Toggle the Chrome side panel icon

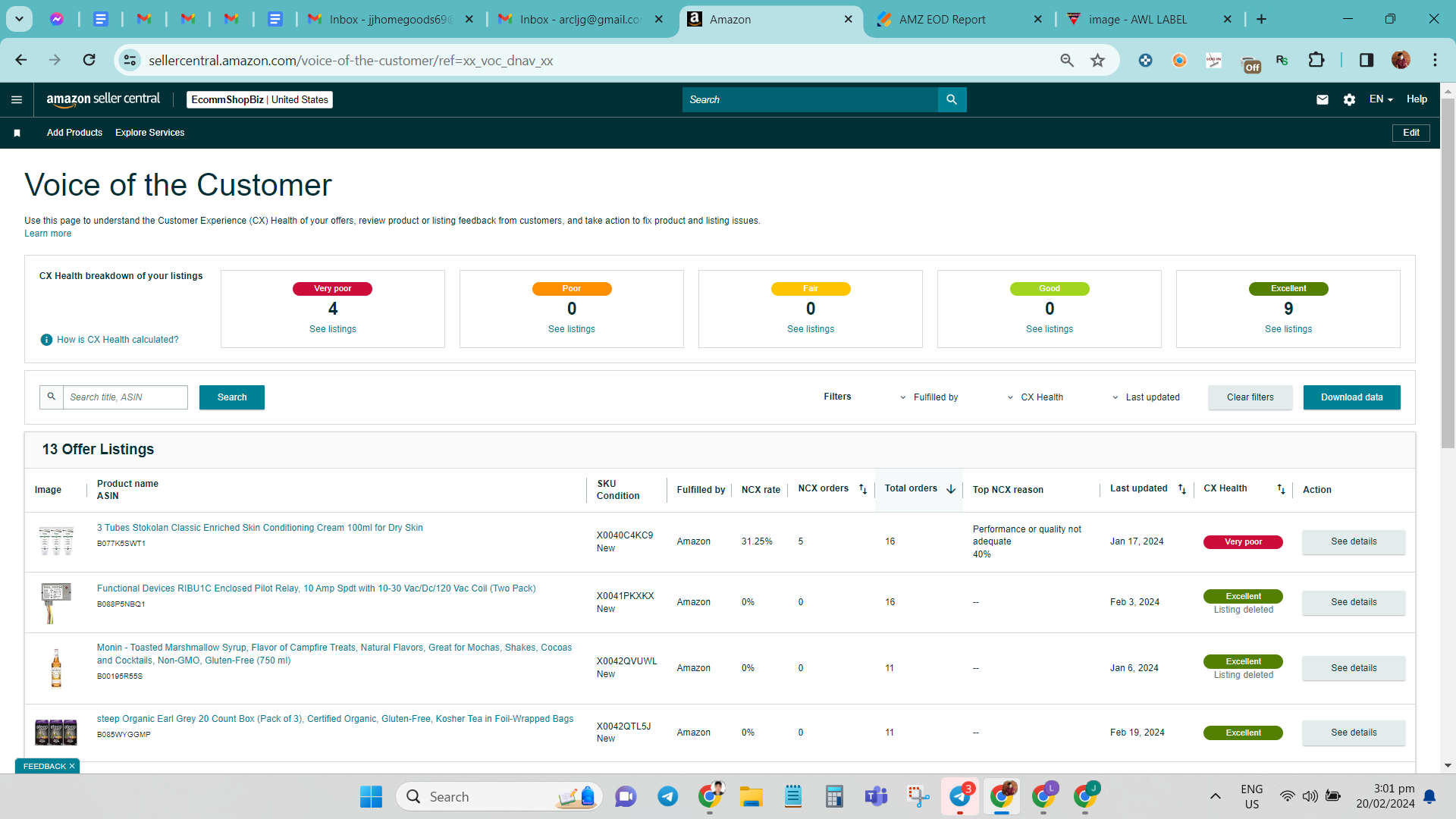pyautogui.click(x=1367, y=60)
